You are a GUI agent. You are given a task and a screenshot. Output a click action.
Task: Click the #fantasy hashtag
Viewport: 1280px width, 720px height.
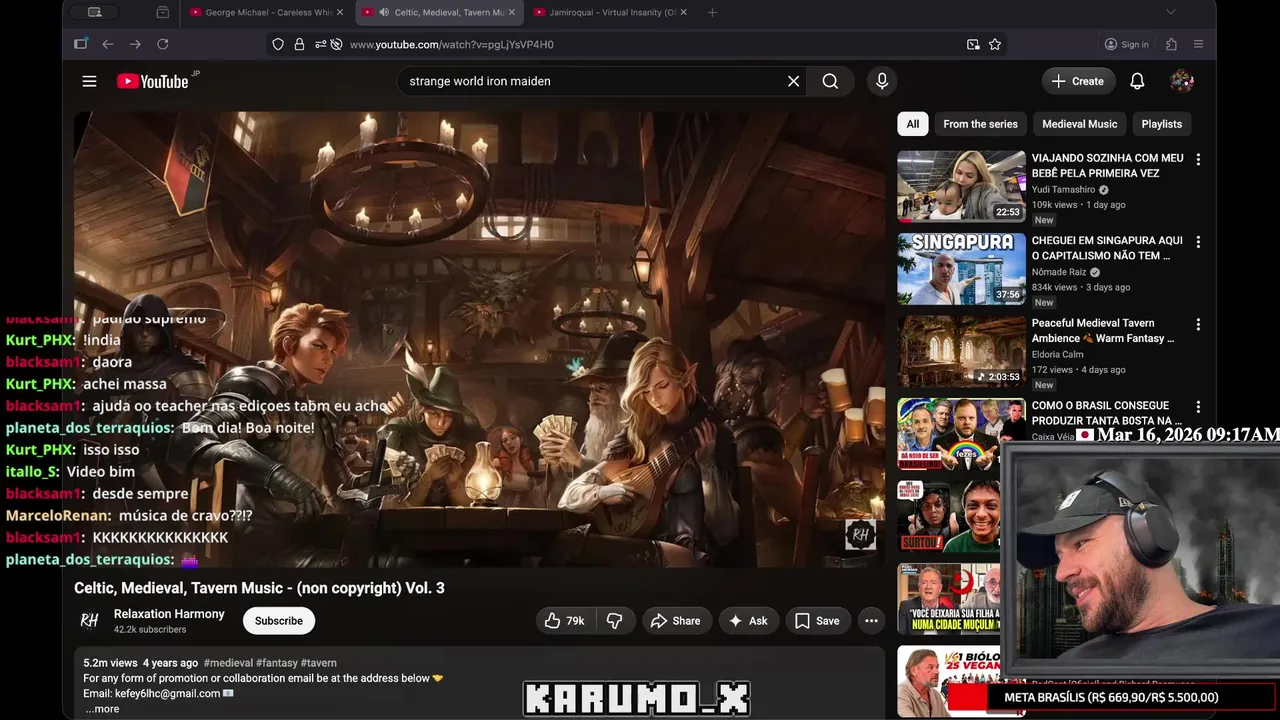coord(277,663)
